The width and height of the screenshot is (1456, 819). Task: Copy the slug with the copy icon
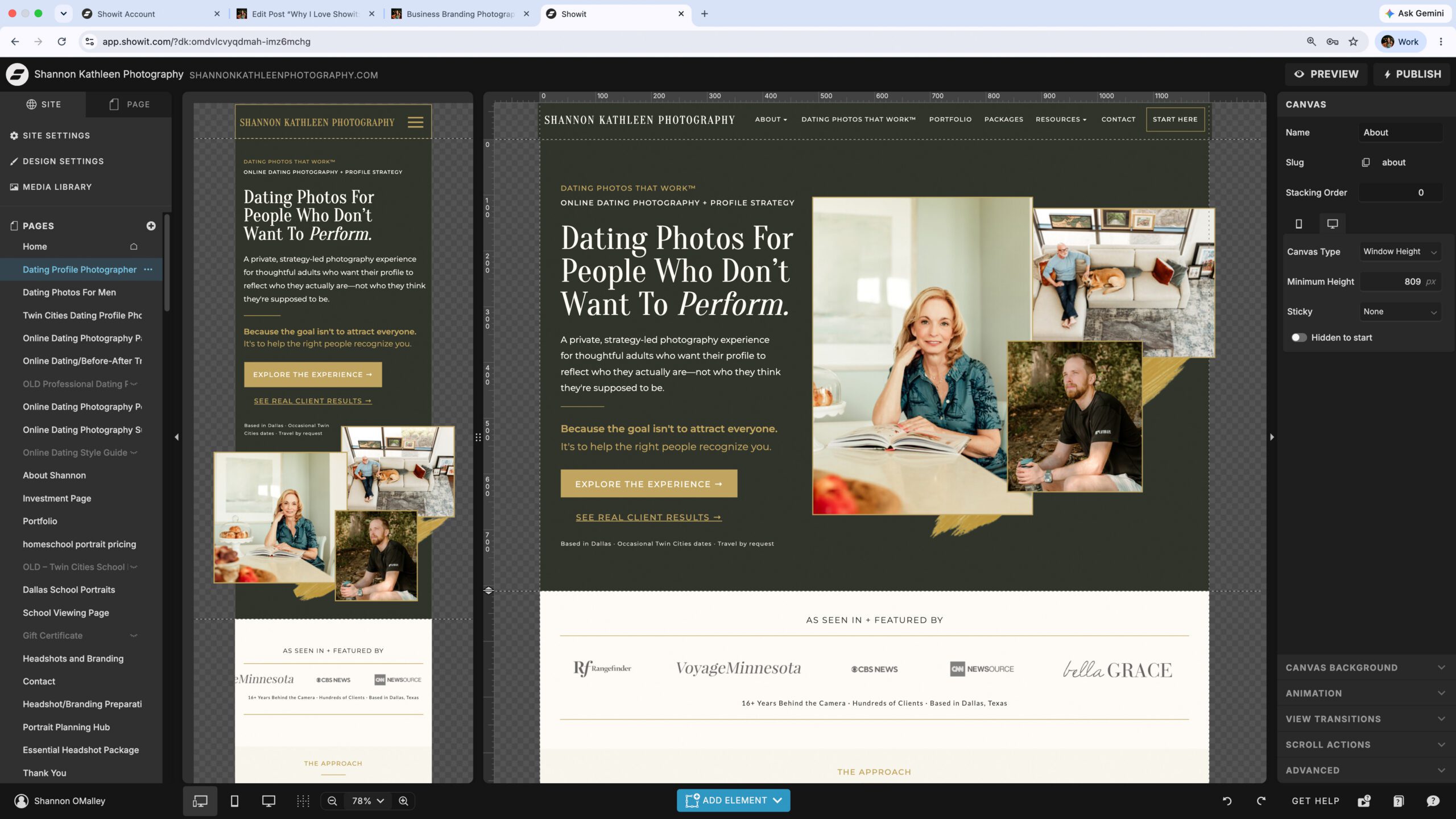[1365, 163]
